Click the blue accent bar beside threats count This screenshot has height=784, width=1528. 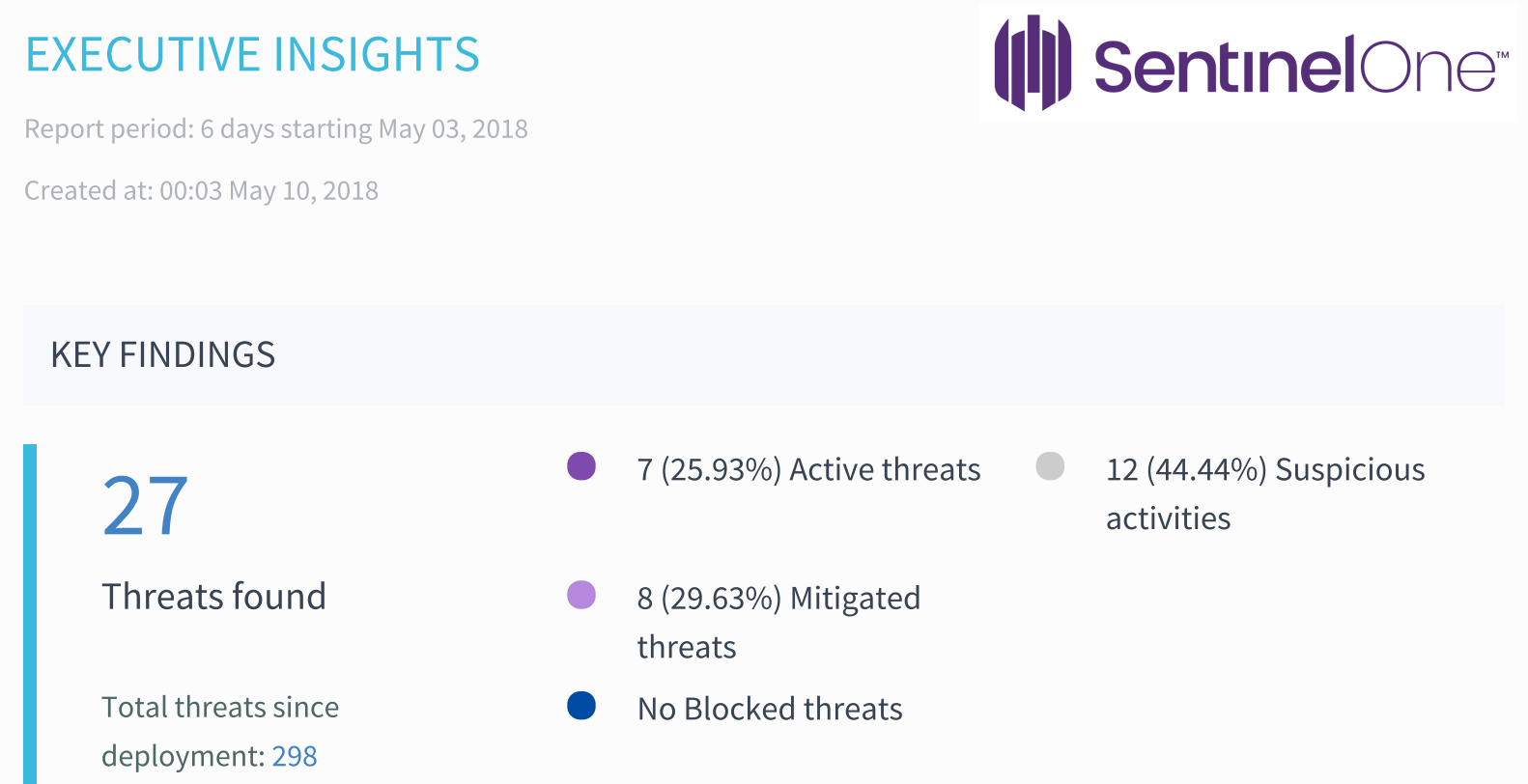(x=30, y=614)
